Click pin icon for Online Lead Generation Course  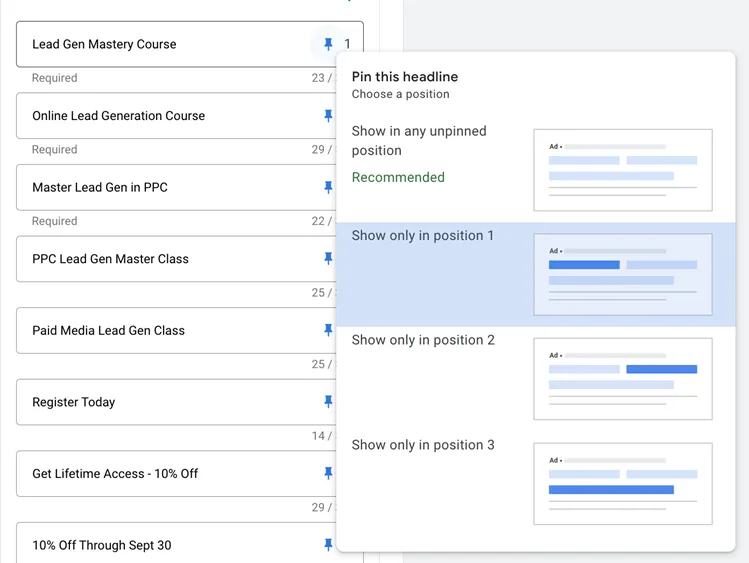pos(328,116)
